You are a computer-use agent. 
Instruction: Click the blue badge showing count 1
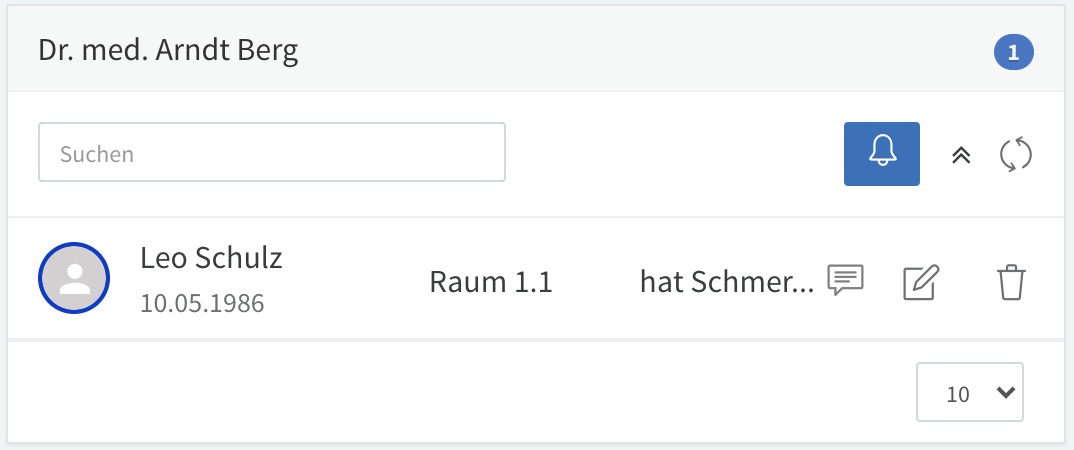pos(1014,53)
